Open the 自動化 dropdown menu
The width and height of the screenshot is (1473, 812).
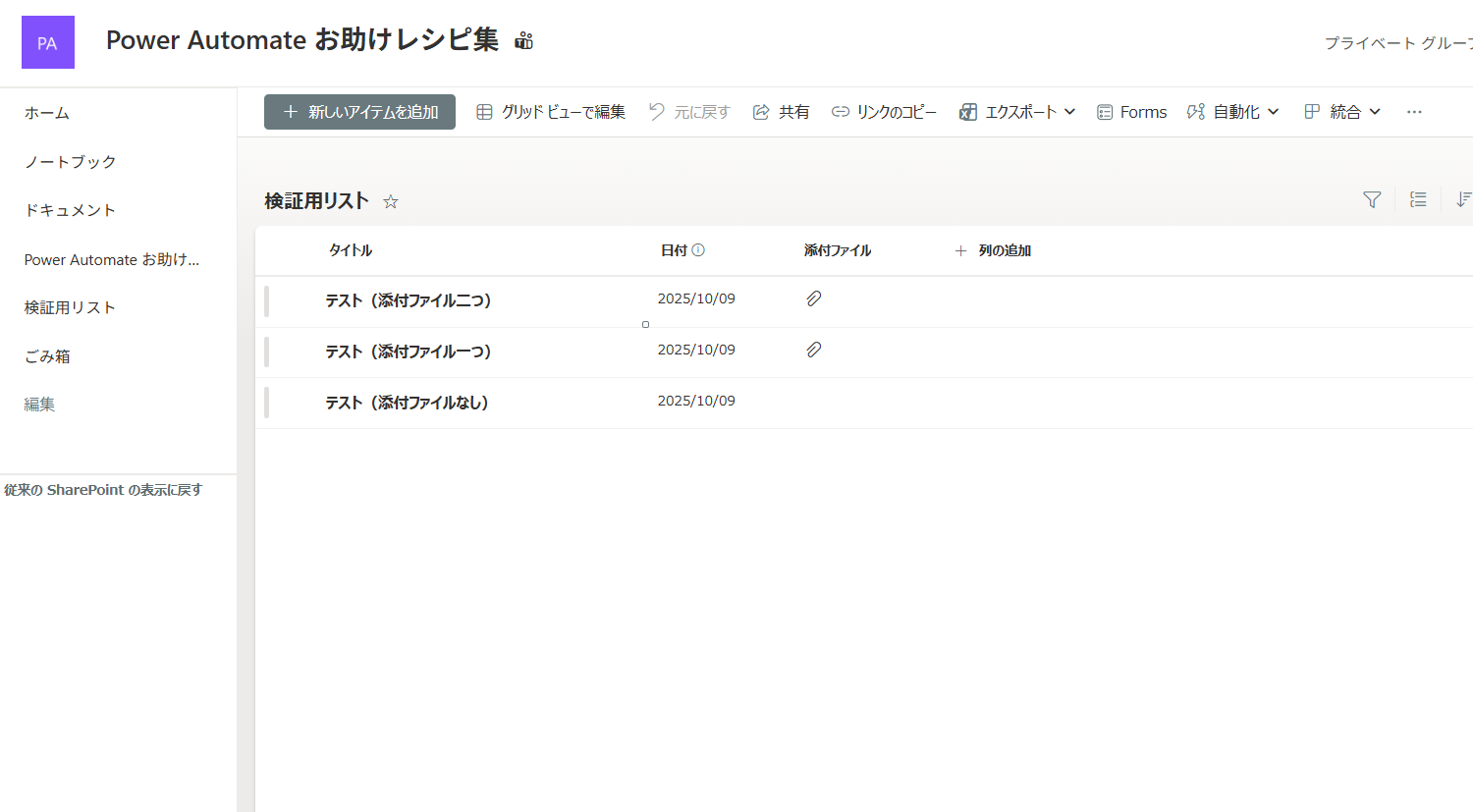tap(1232, 111)
